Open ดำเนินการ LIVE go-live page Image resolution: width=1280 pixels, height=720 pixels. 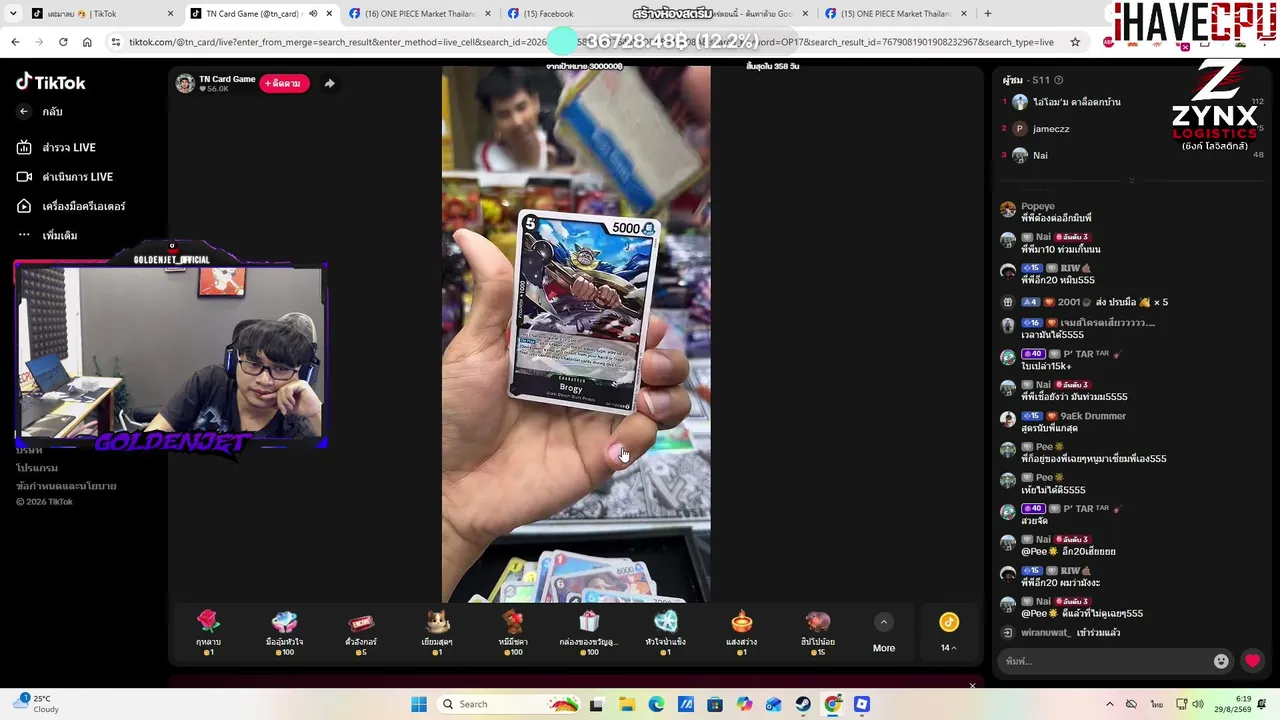tap(65, 177)
